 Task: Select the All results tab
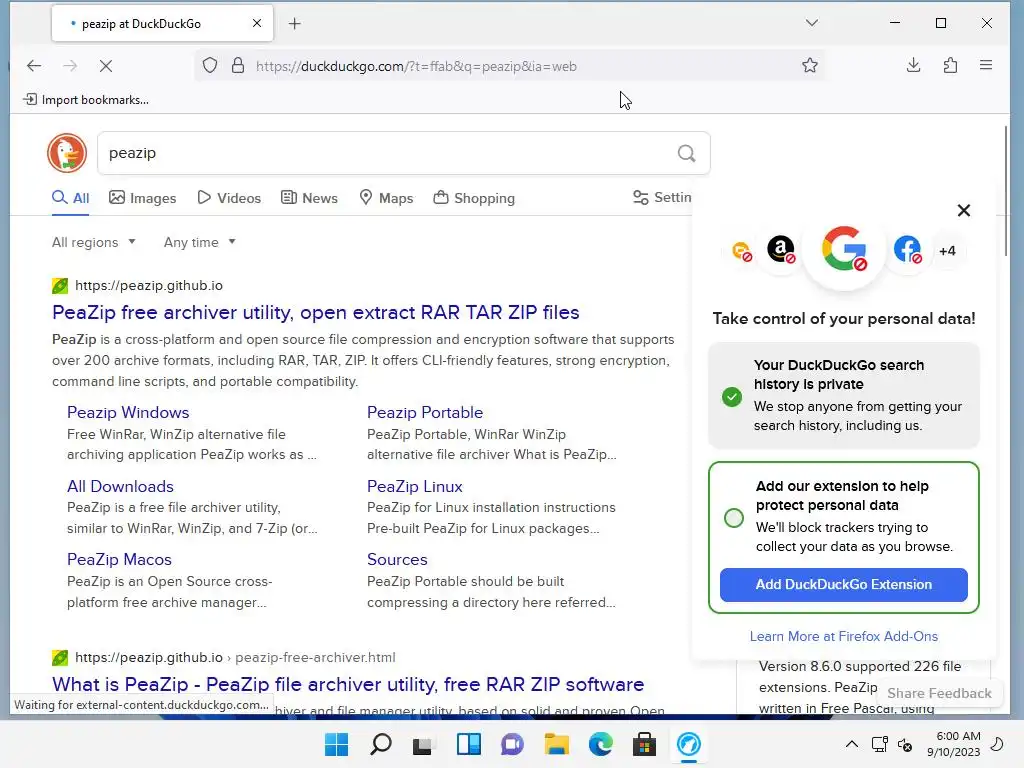(x=71, y=198)
